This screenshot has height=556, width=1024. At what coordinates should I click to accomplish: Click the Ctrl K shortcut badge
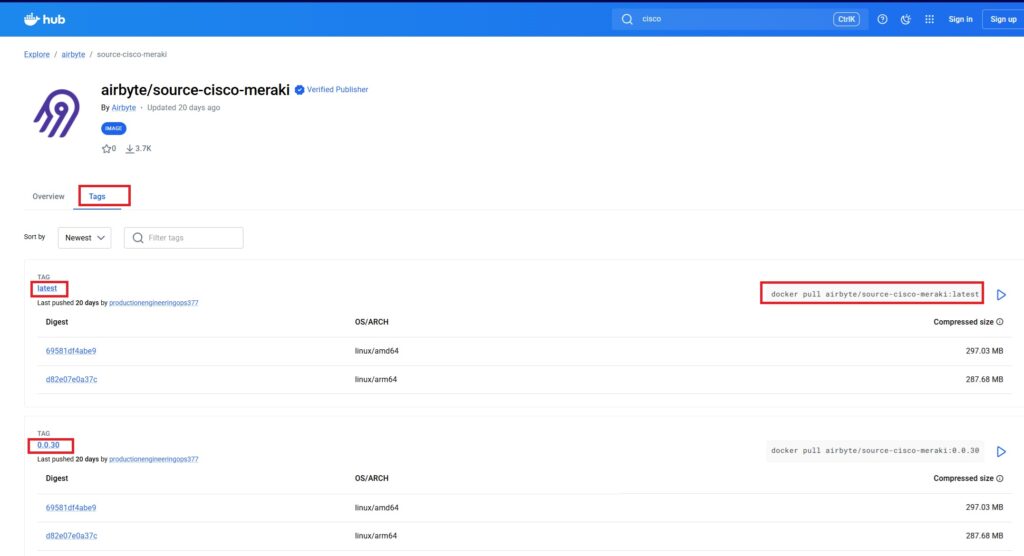846,19
